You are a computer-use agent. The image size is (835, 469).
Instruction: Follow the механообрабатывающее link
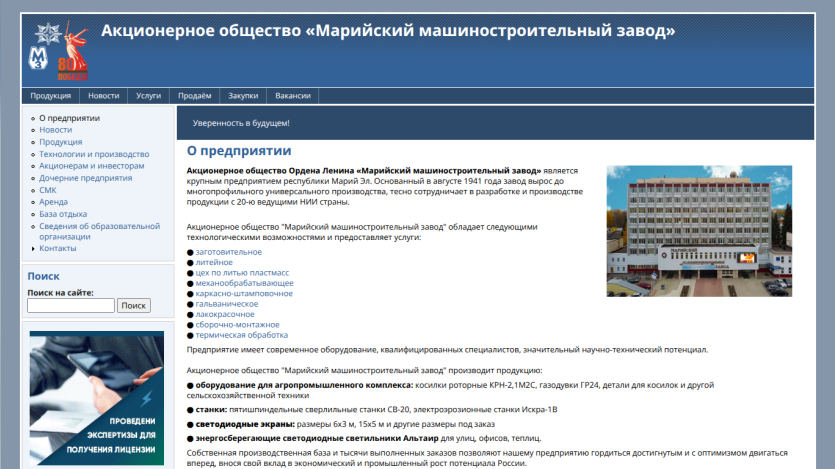tap(244, 283)
